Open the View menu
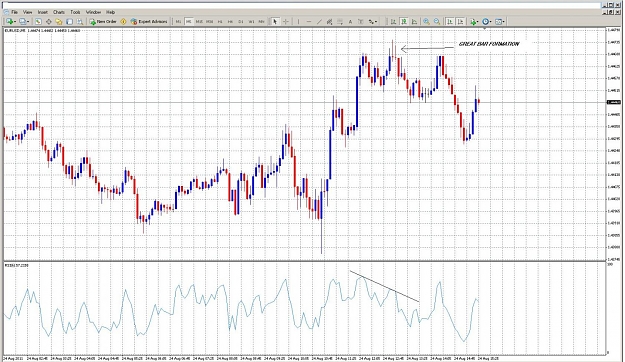625x362 pixels. [28, 12]
